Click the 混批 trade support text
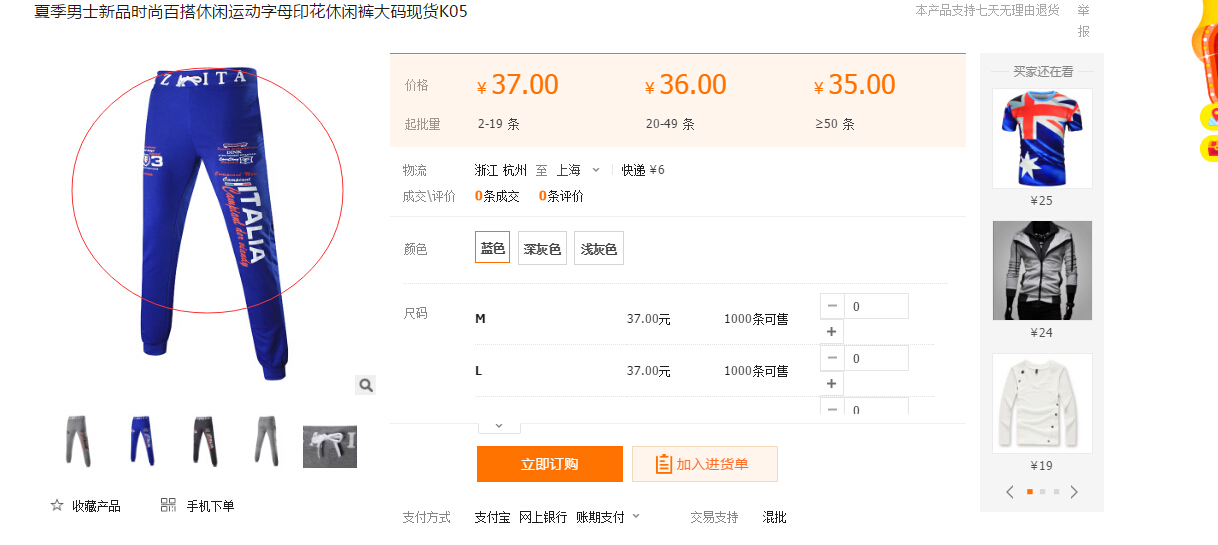This screenshot has height=545, width=1218. pos(775,517)
